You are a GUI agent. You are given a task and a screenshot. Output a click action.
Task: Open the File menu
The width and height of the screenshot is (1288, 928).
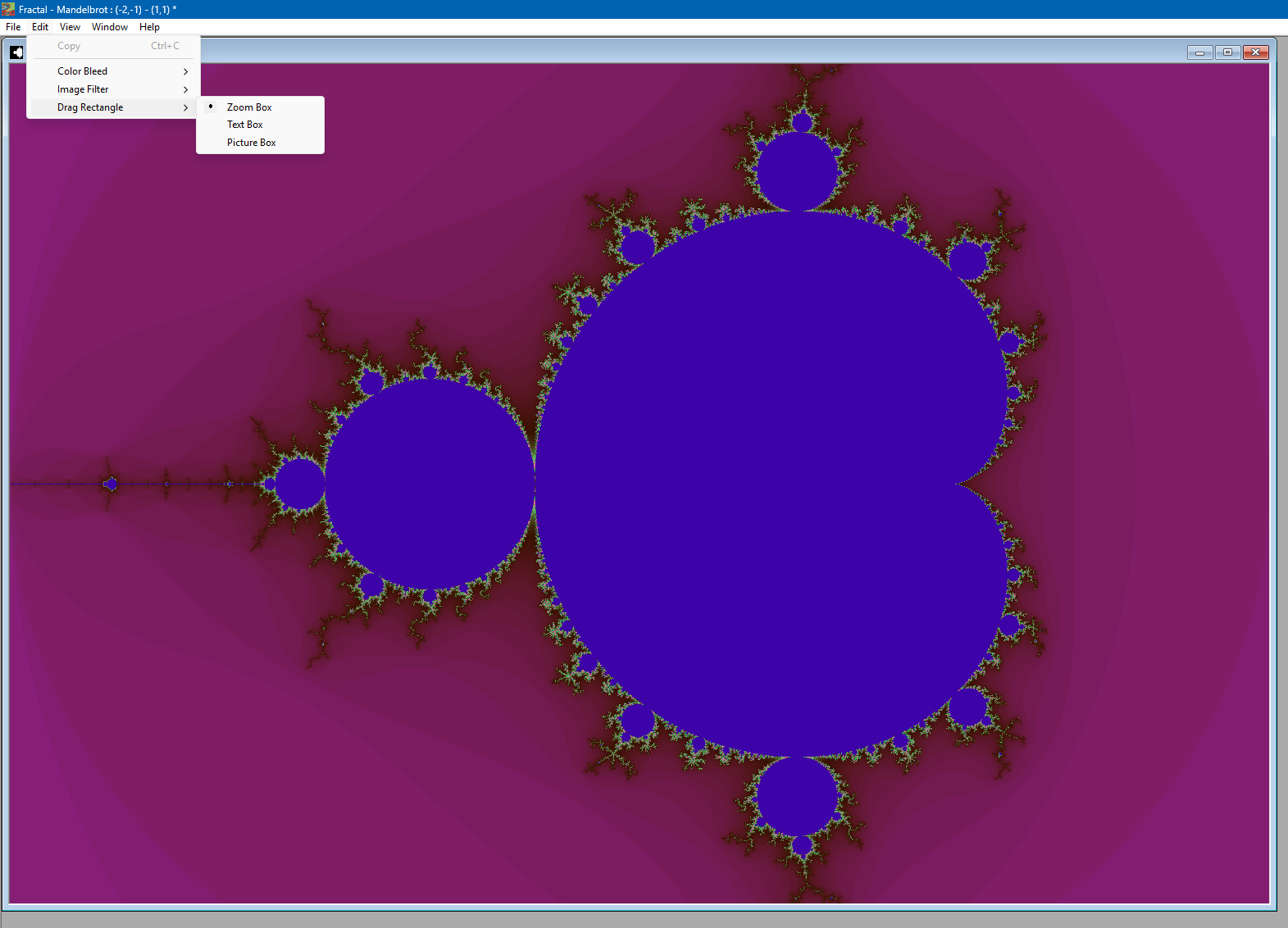coord(13,27)
